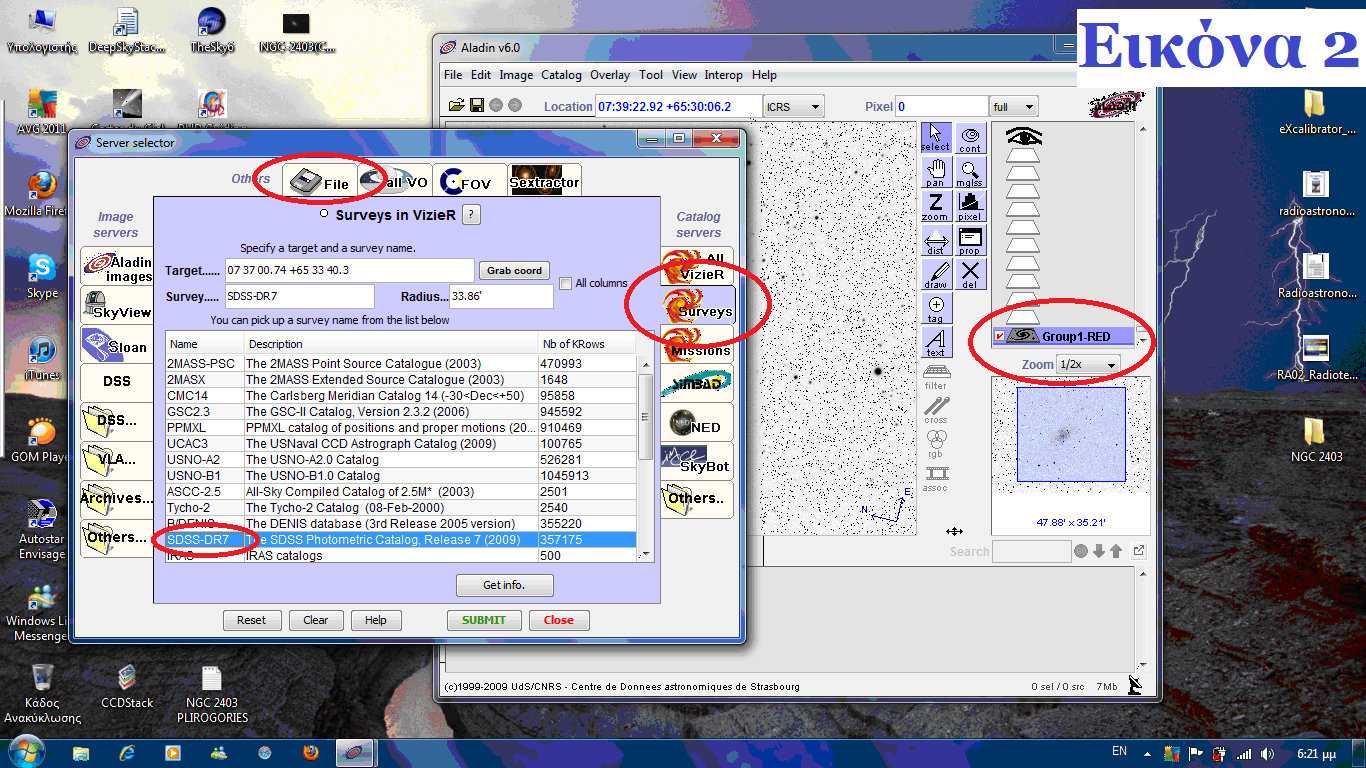Click the filter tool icon
This screenshot has width=1366, height=768.
point(935,376)
